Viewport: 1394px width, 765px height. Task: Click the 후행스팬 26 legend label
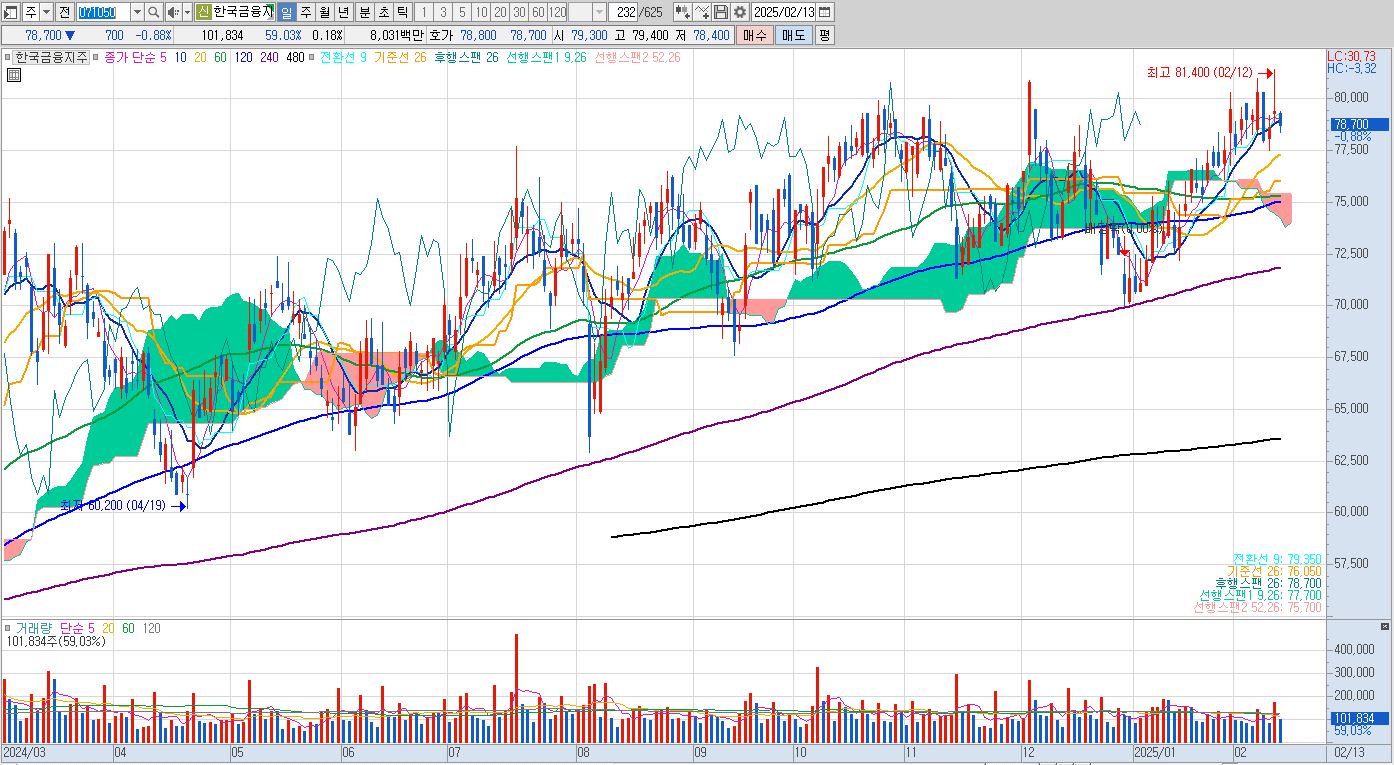pyautogui.click(x=466, y=57)
